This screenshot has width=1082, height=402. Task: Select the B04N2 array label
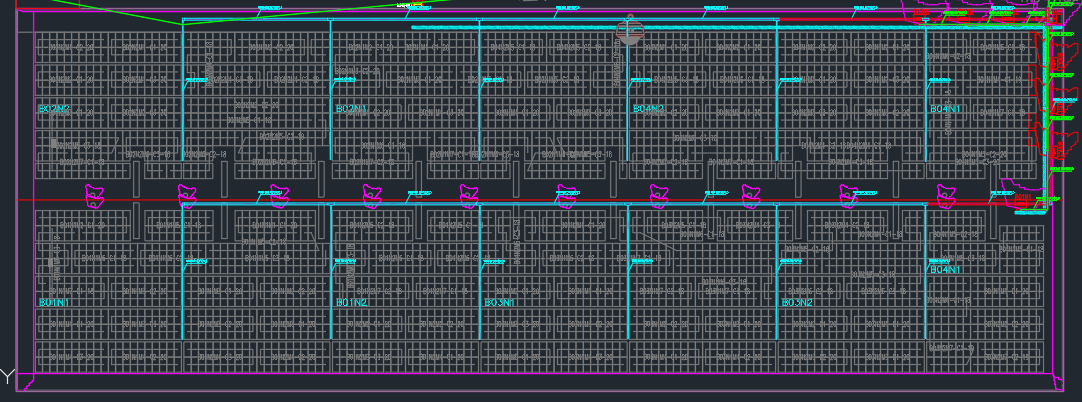tap(649, 108)
